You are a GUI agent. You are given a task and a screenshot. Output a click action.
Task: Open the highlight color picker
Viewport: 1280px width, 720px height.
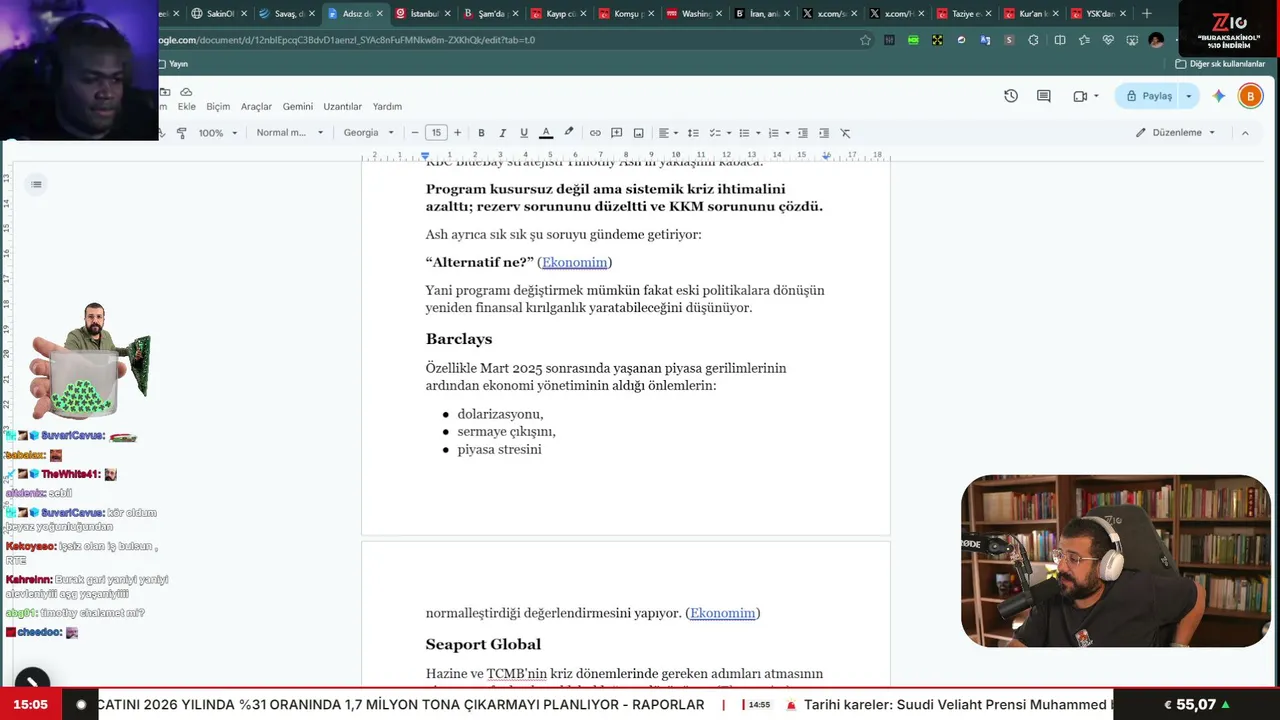point(569,133)
